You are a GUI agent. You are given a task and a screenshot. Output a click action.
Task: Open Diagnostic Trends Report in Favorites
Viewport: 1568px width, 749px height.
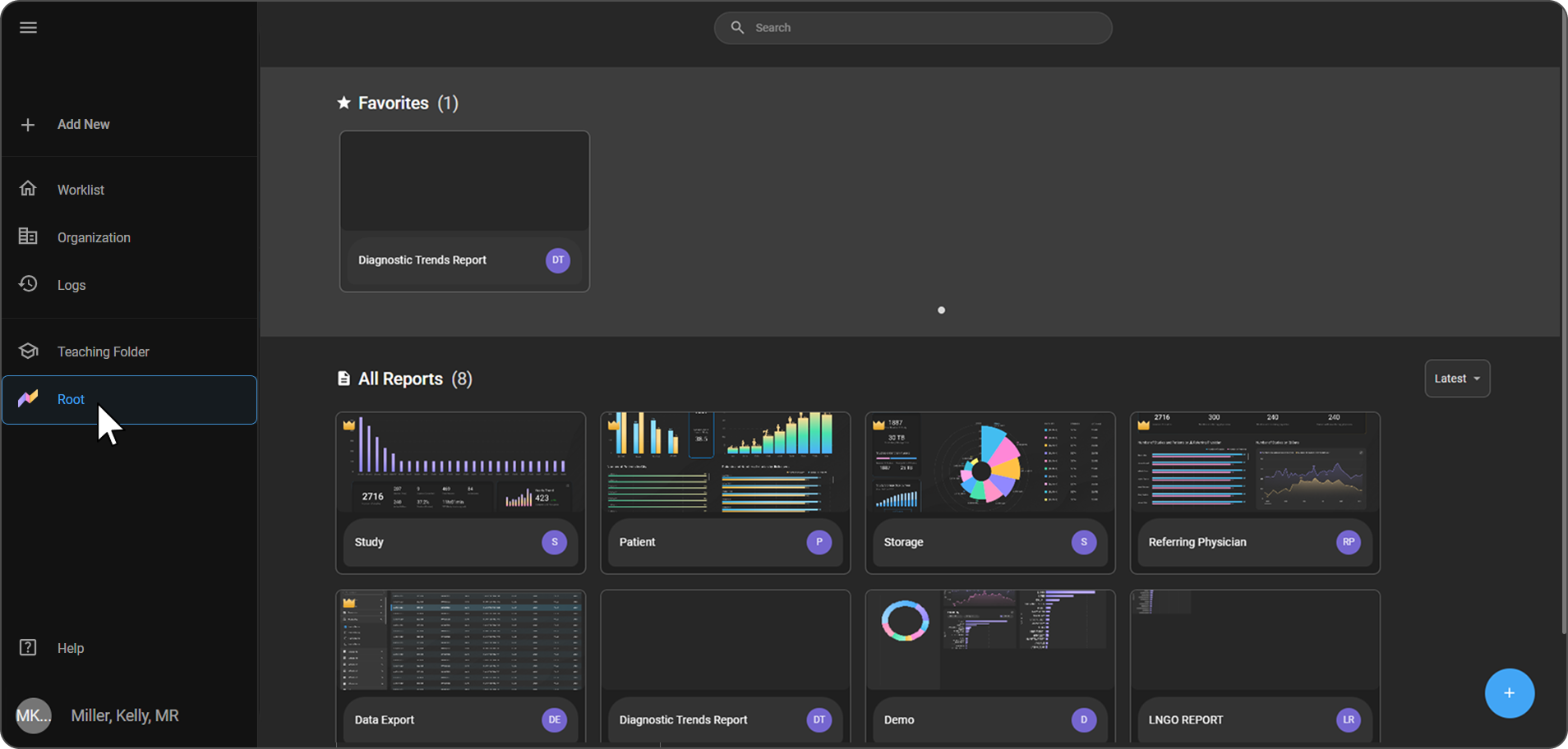point(464,211)
